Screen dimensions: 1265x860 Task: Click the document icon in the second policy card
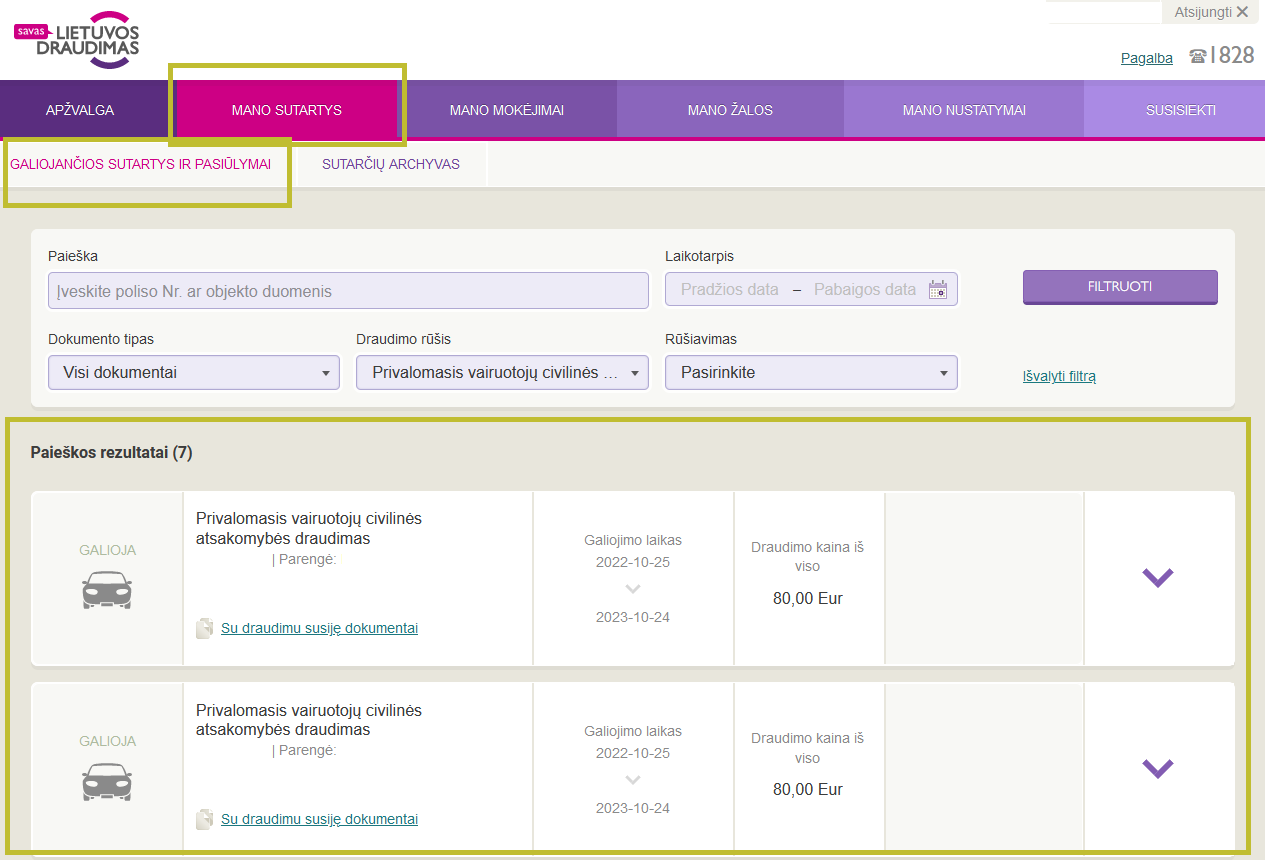coord(204,819)
